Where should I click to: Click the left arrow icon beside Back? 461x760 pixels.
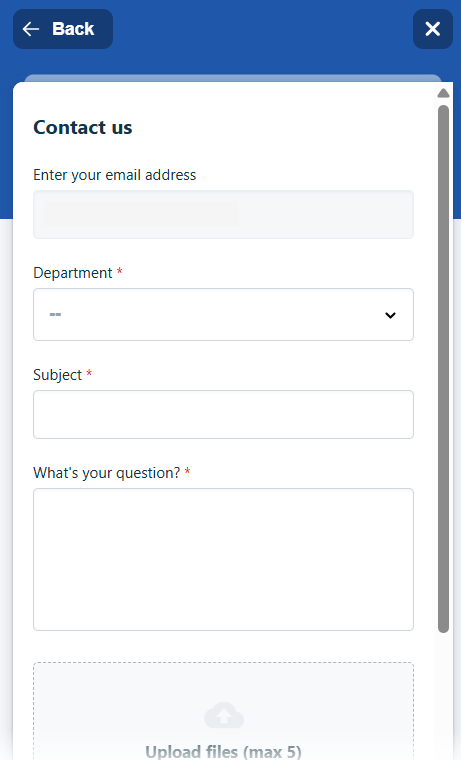(x=31, y=29)
